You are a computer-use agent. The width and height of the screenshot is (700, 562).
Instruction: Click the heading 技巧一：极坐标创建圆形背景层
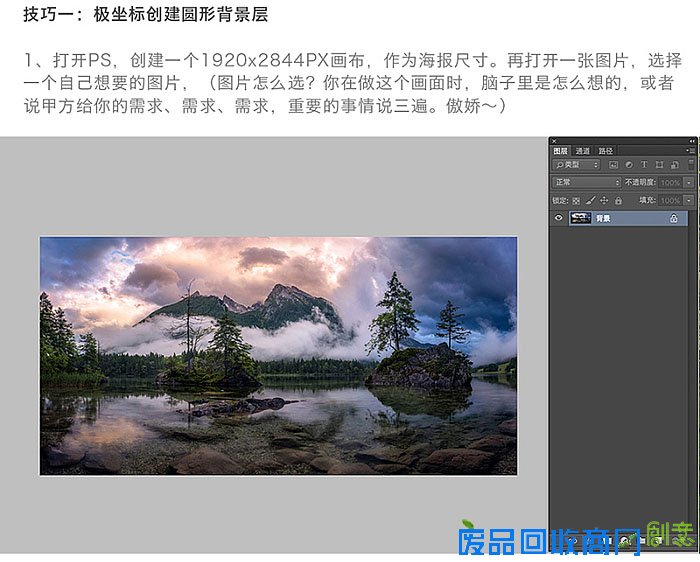point(146,14)
